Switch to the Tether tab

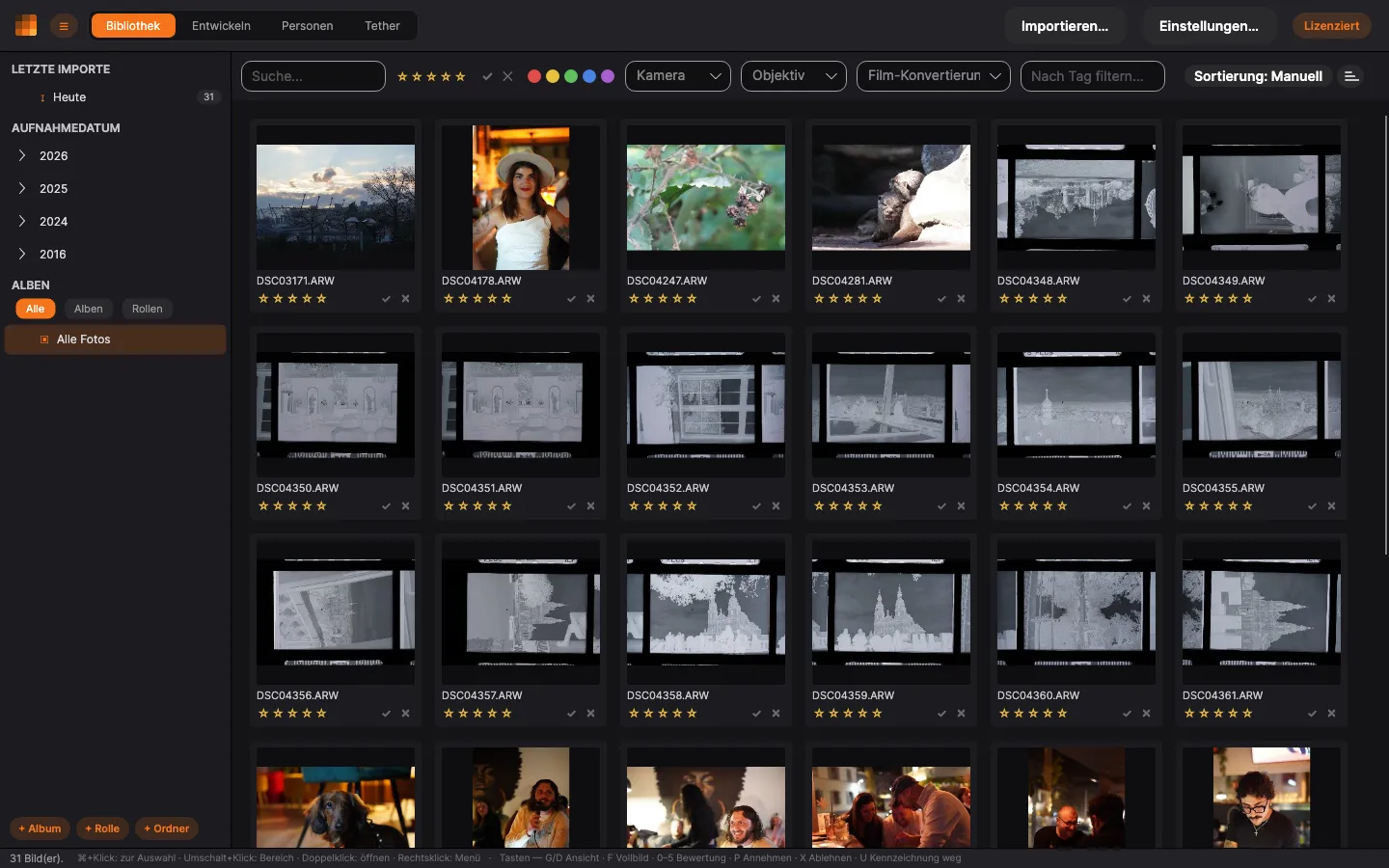[x=382, y=26]
